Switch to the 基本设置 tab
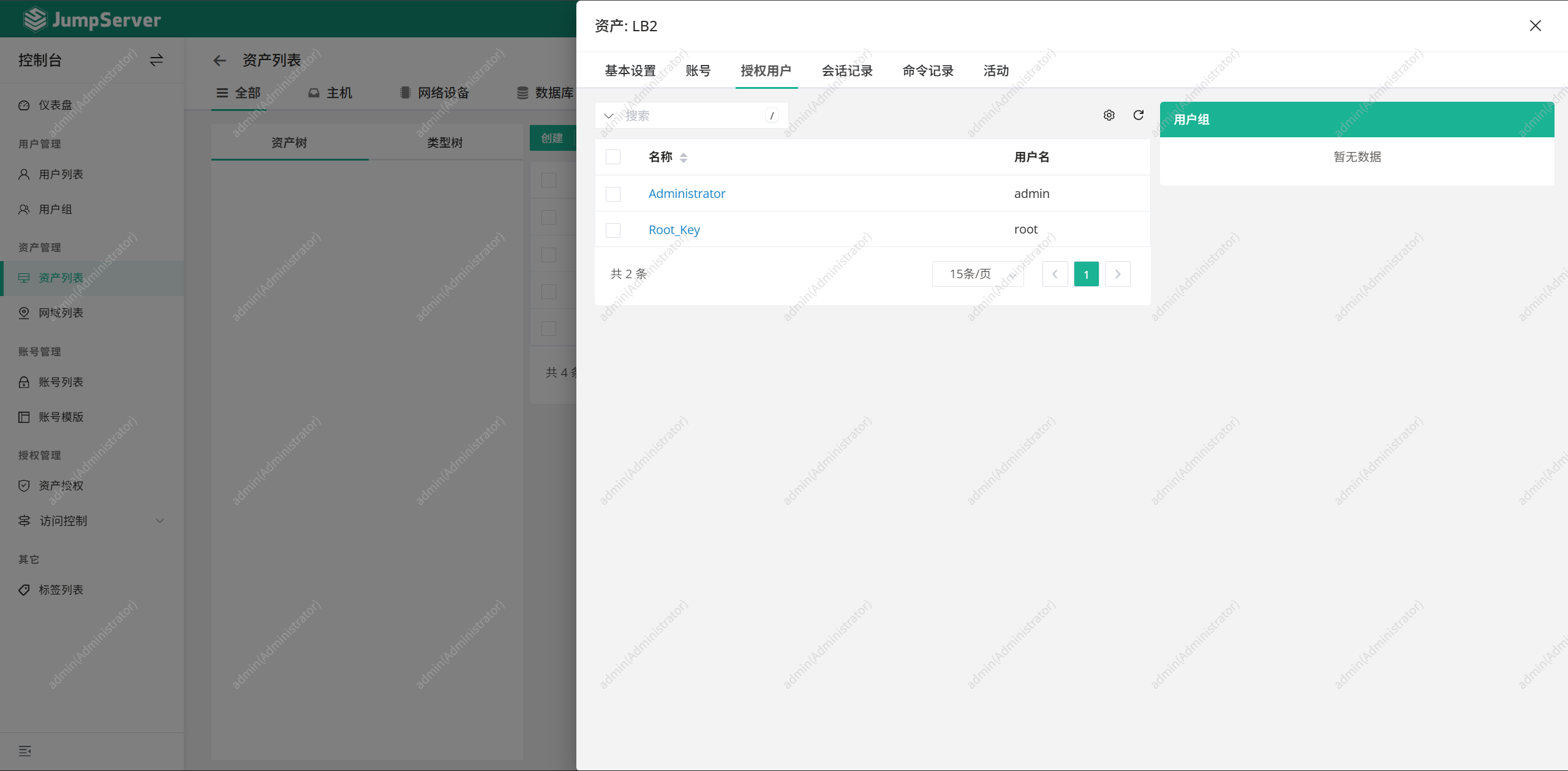Image resolution: width=1568 pixels, height=771 pixels. coord(630,71)
